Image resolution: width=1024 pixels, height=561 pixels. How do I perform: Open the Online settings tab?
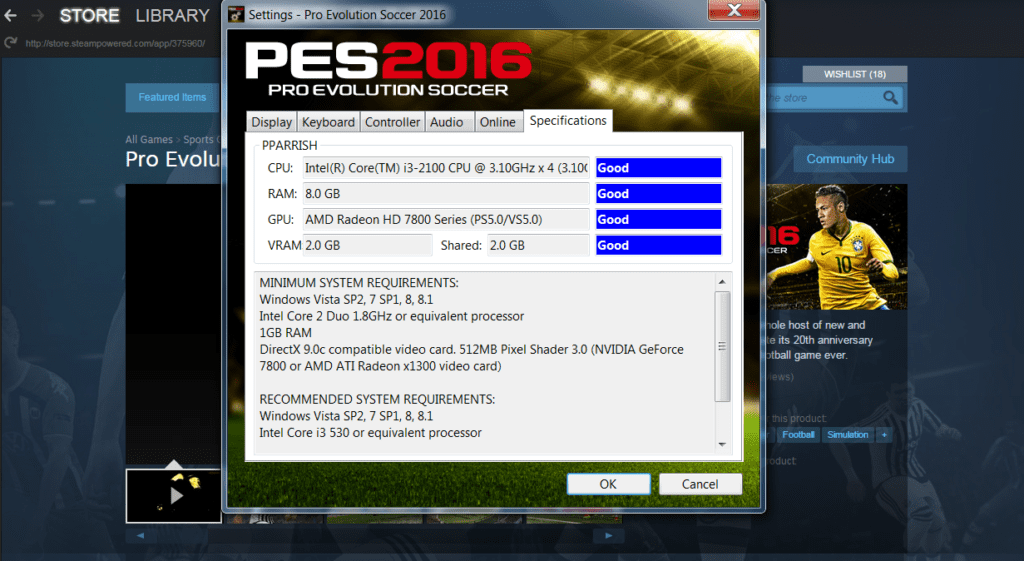tap(497, 122)
